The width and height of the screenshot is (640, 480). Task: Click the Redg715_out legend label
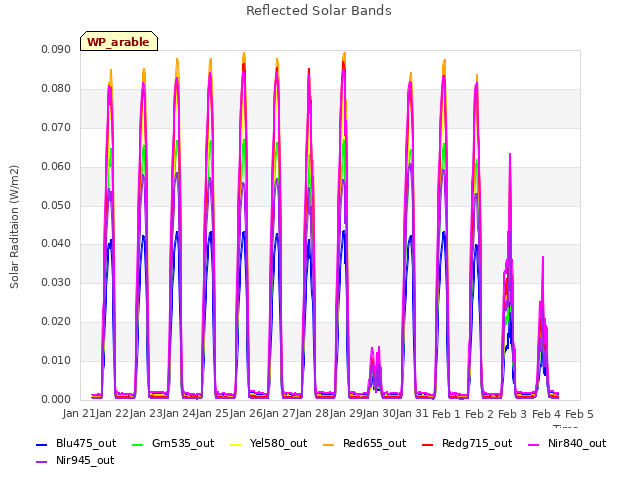pyautogui.click(x=477, y=444)
